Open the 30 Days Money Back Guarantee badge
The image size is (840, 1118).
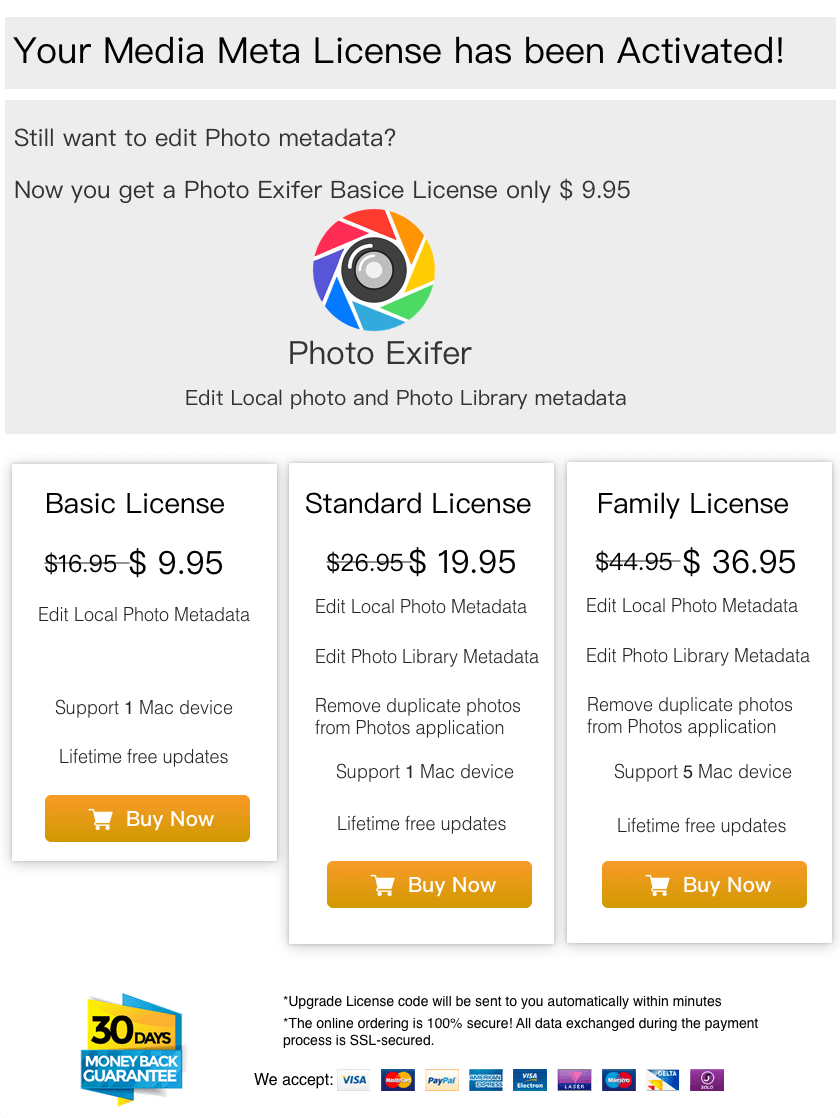[x=133, y=1048]
